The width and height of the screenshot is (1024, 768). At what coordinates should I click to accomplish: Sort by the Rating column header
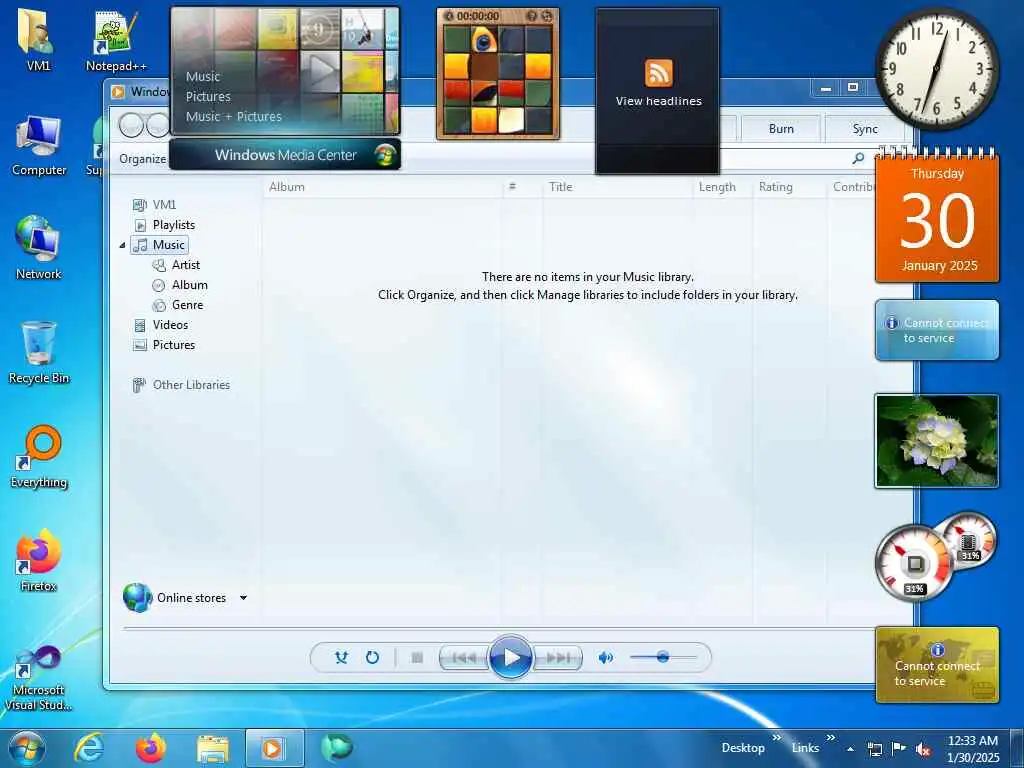tap(789, 187)
